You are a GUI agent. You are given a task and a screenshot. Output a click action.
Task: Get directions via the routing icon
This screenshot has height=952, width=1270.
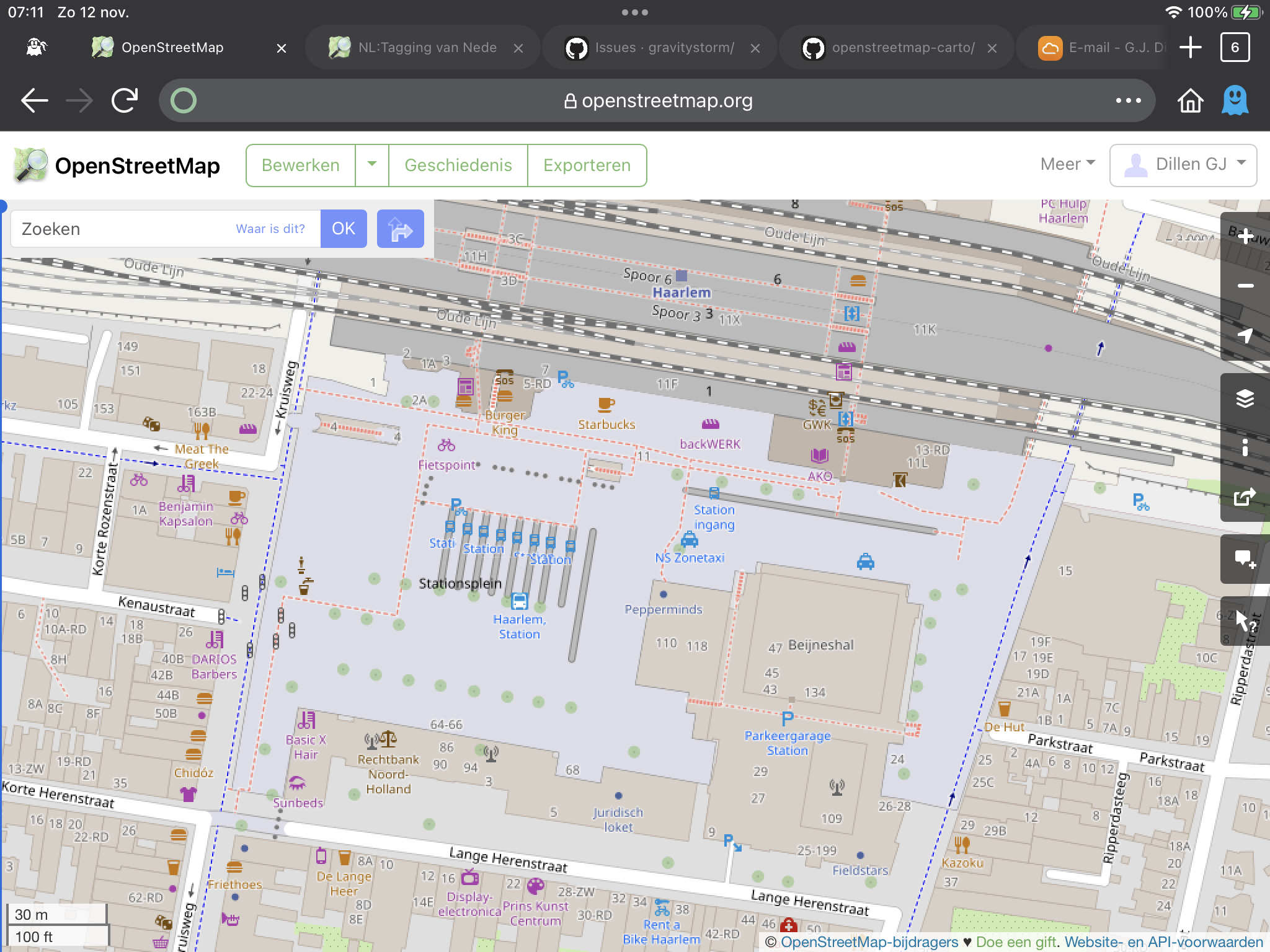coord(400,228)
